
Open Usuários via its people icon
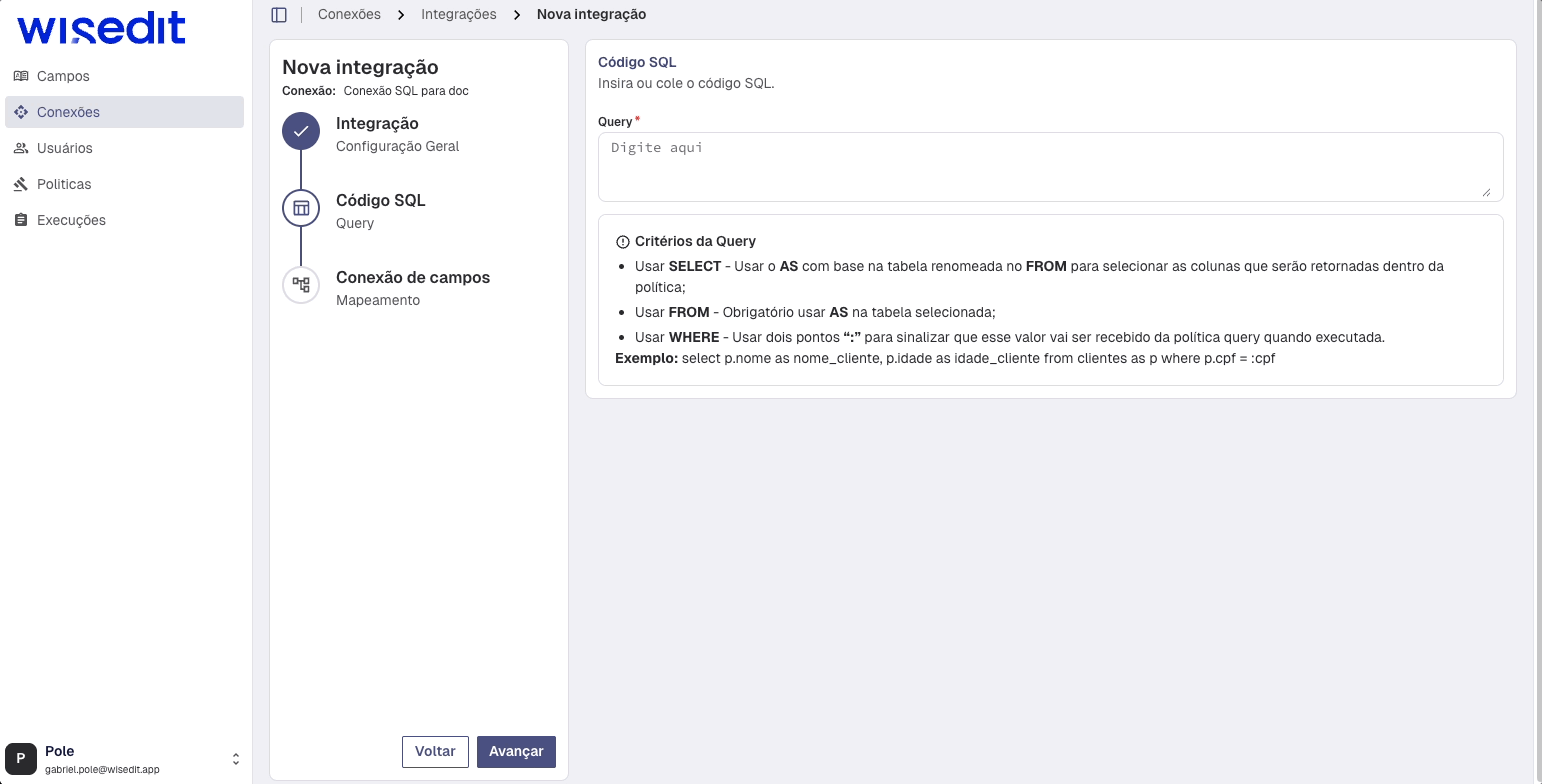click(x=21, y=148)
